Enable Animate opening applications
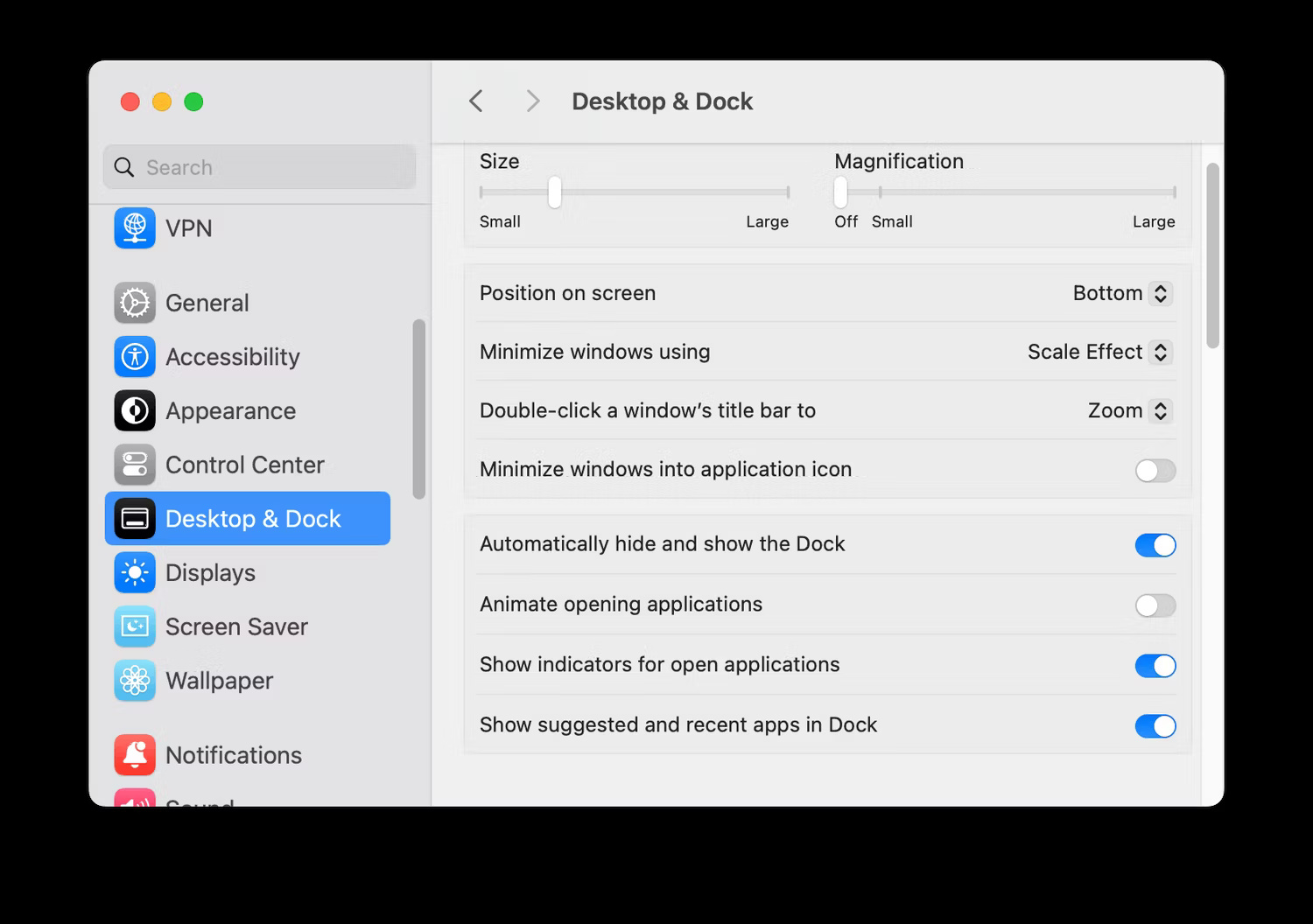Image resolution: width=1313 pixels, height=924 pixels. (1155, 605)
